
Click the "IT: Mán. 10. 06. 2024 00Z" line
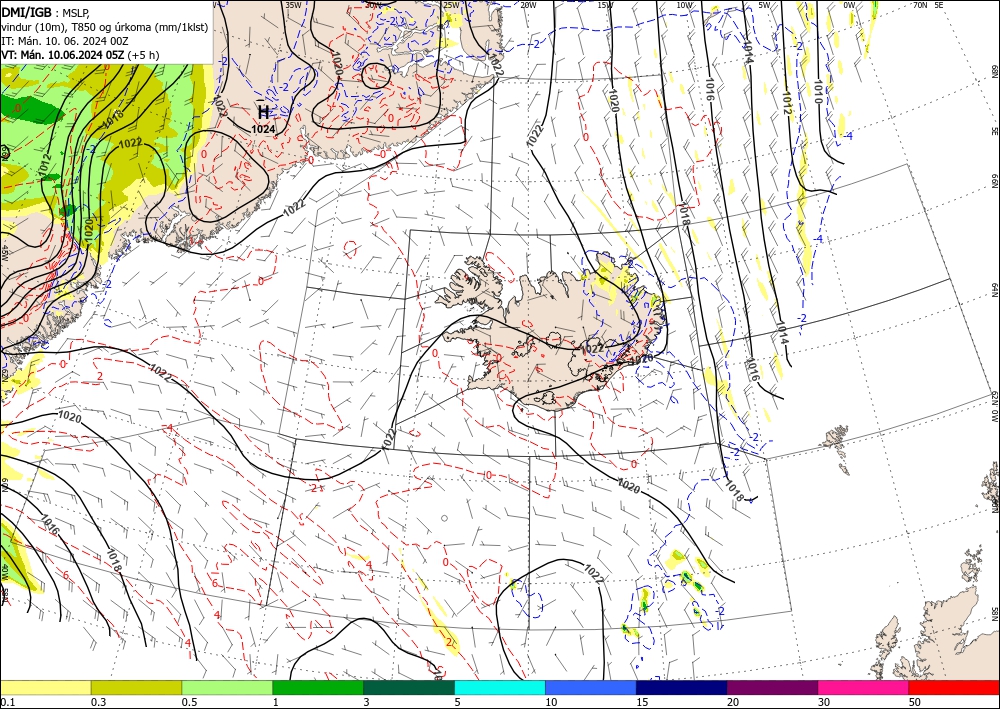pos(65,41)
